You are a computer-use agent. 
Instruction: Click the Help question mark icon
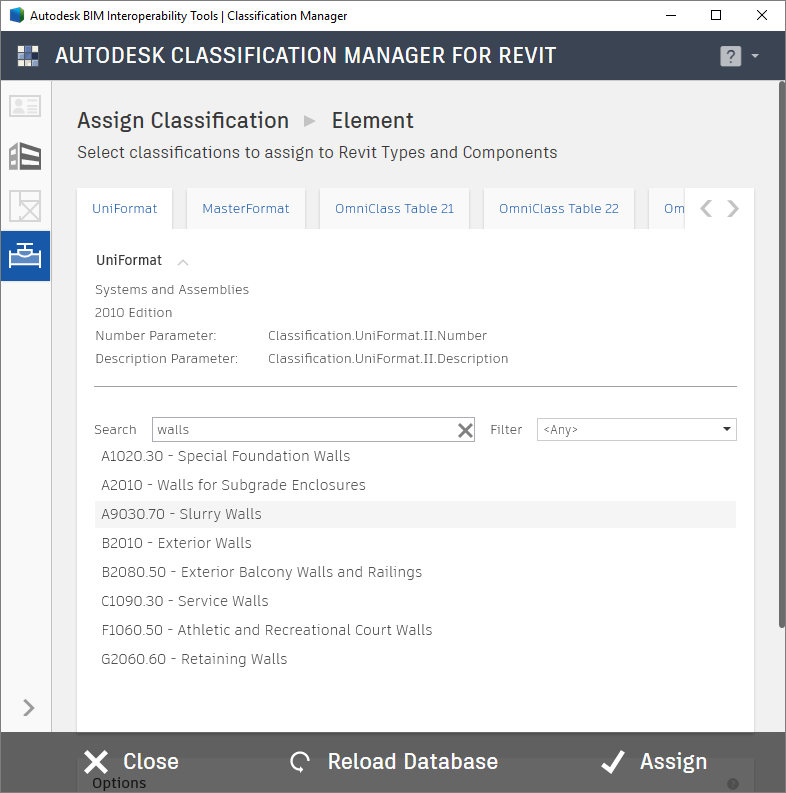(730, 56)
